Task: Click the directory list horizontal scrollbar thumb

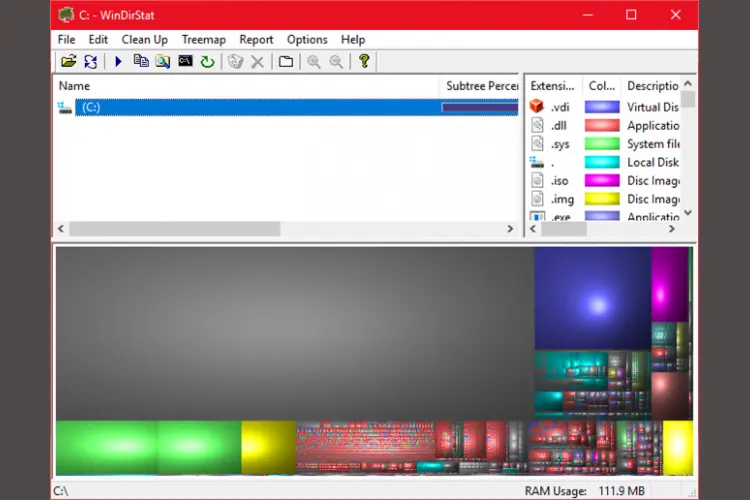Action: click(x=175, y=229)
